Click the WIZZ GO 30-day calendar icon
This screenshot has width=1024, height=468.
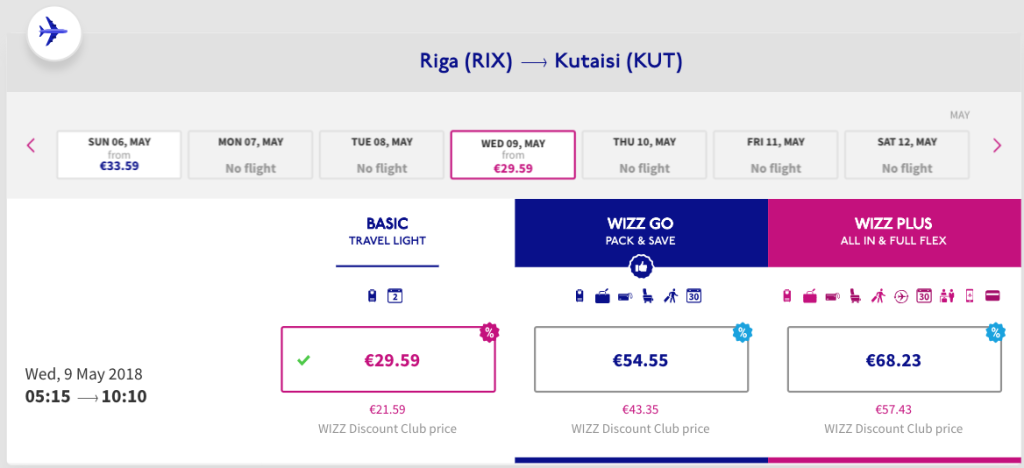pos(693,296)
